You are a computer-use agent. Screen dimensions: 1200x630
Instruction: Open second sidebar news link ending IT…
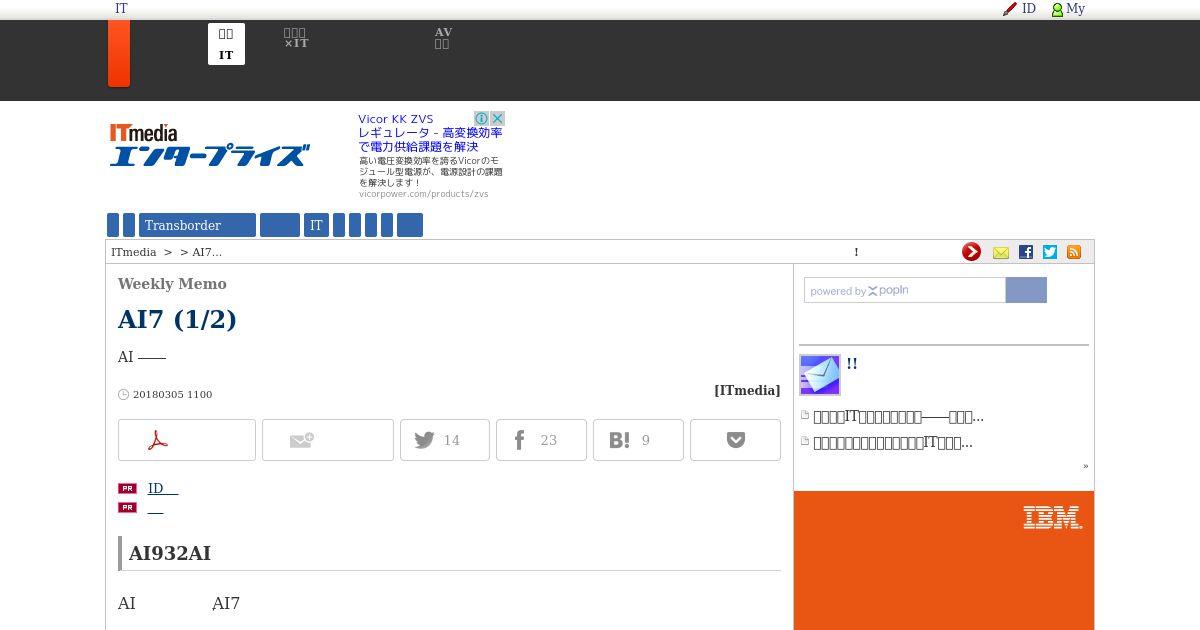point(893,442)
